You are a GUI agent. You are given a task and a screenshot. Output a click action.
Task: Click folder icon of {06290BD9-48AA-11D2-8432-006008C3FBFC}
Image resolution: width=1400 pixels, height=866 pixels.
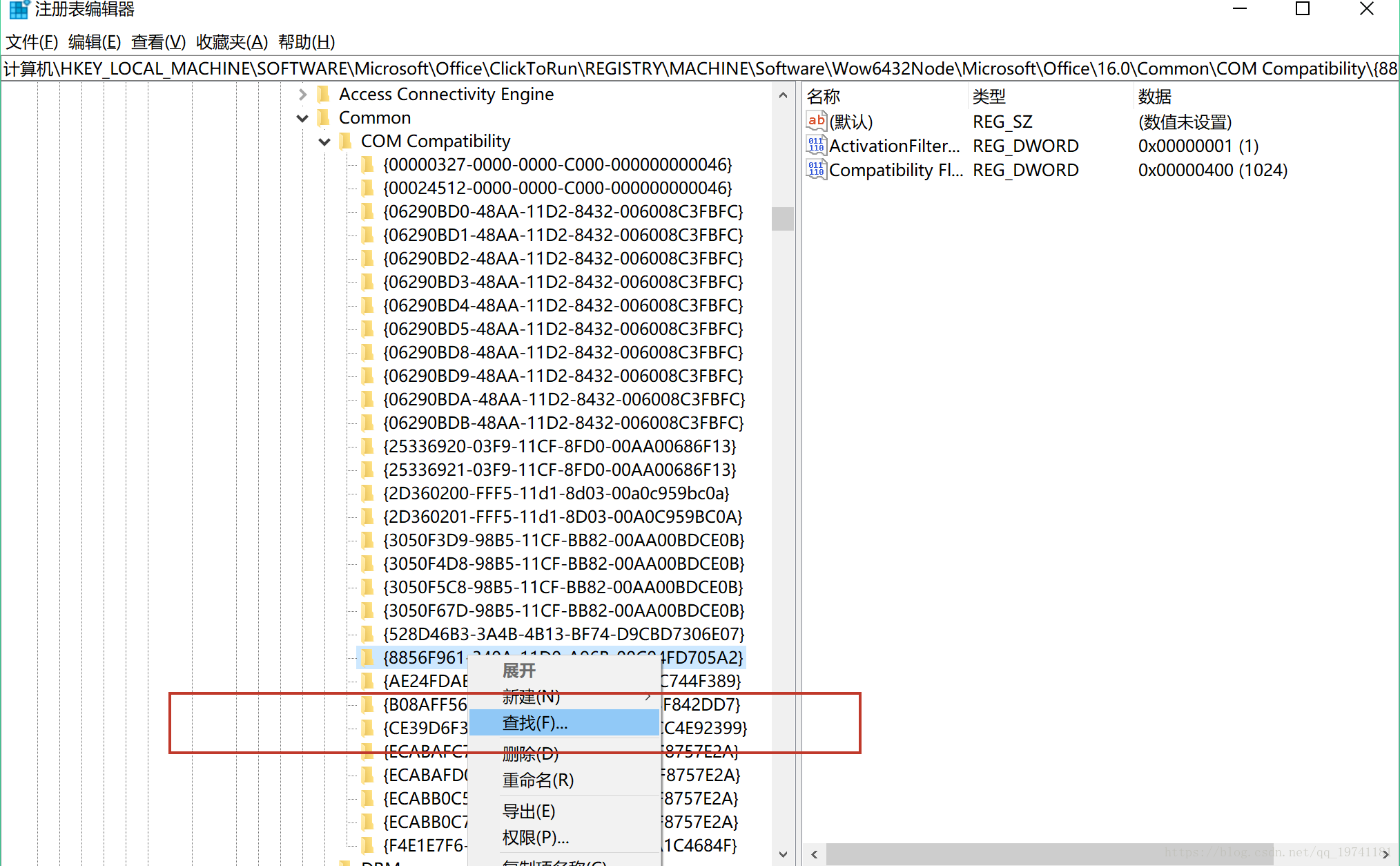coord(368,376)
